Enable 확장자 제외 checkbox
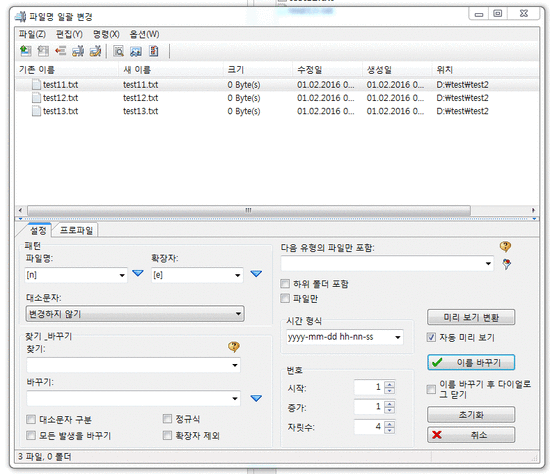 point(167,435)
